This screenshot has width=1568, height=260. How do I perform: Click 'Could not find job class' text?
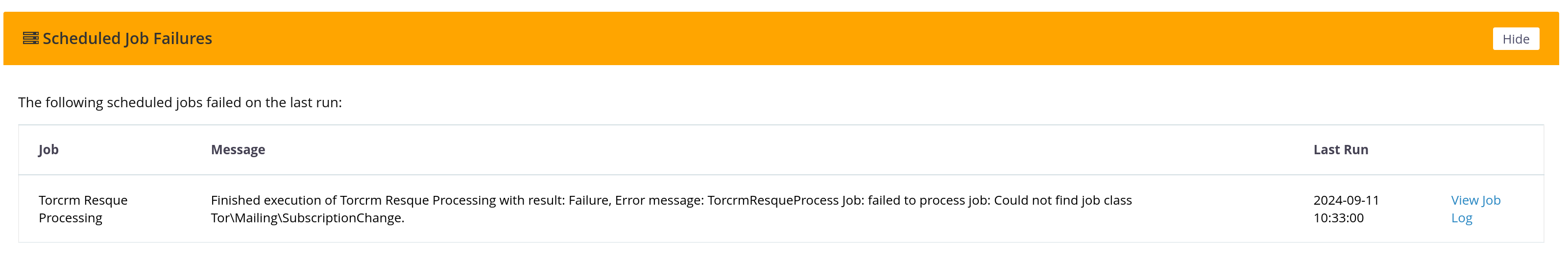[x=1062, y=200]
